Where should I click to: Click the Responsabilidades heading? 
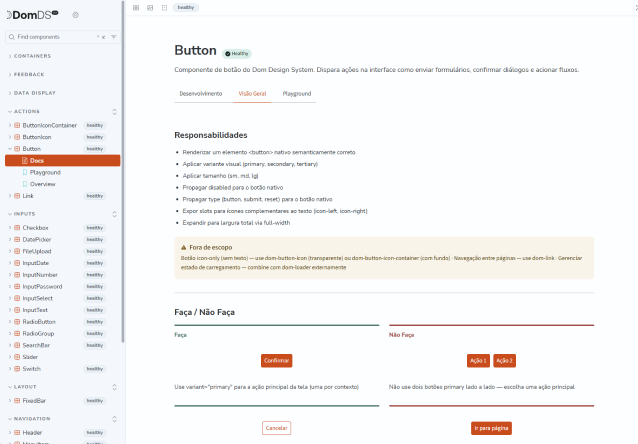click(x=211, y=135)
